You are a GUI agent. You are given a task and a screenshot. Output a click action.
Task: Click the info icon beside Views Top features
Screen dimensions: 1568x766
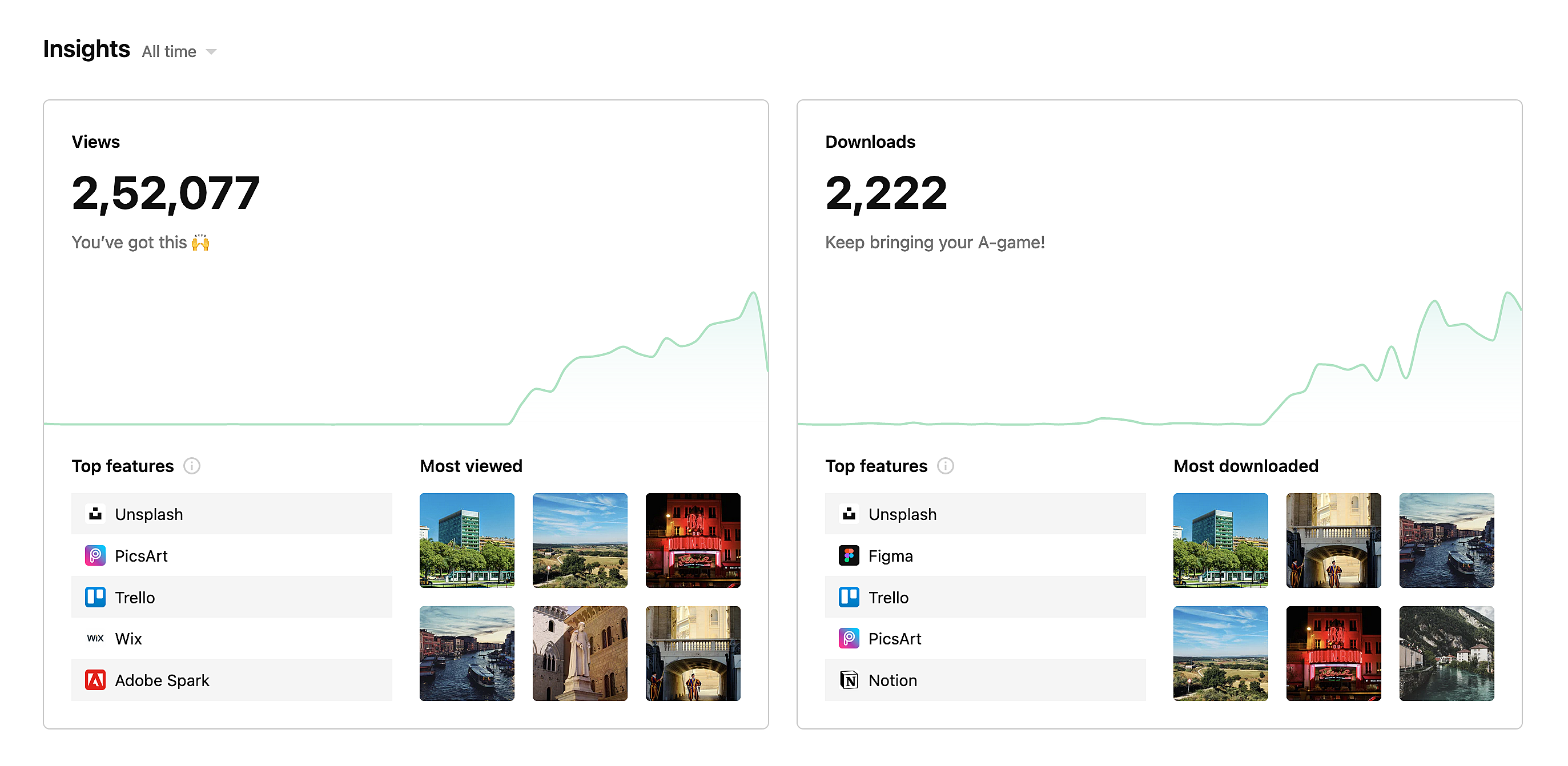tap(192, 466)
